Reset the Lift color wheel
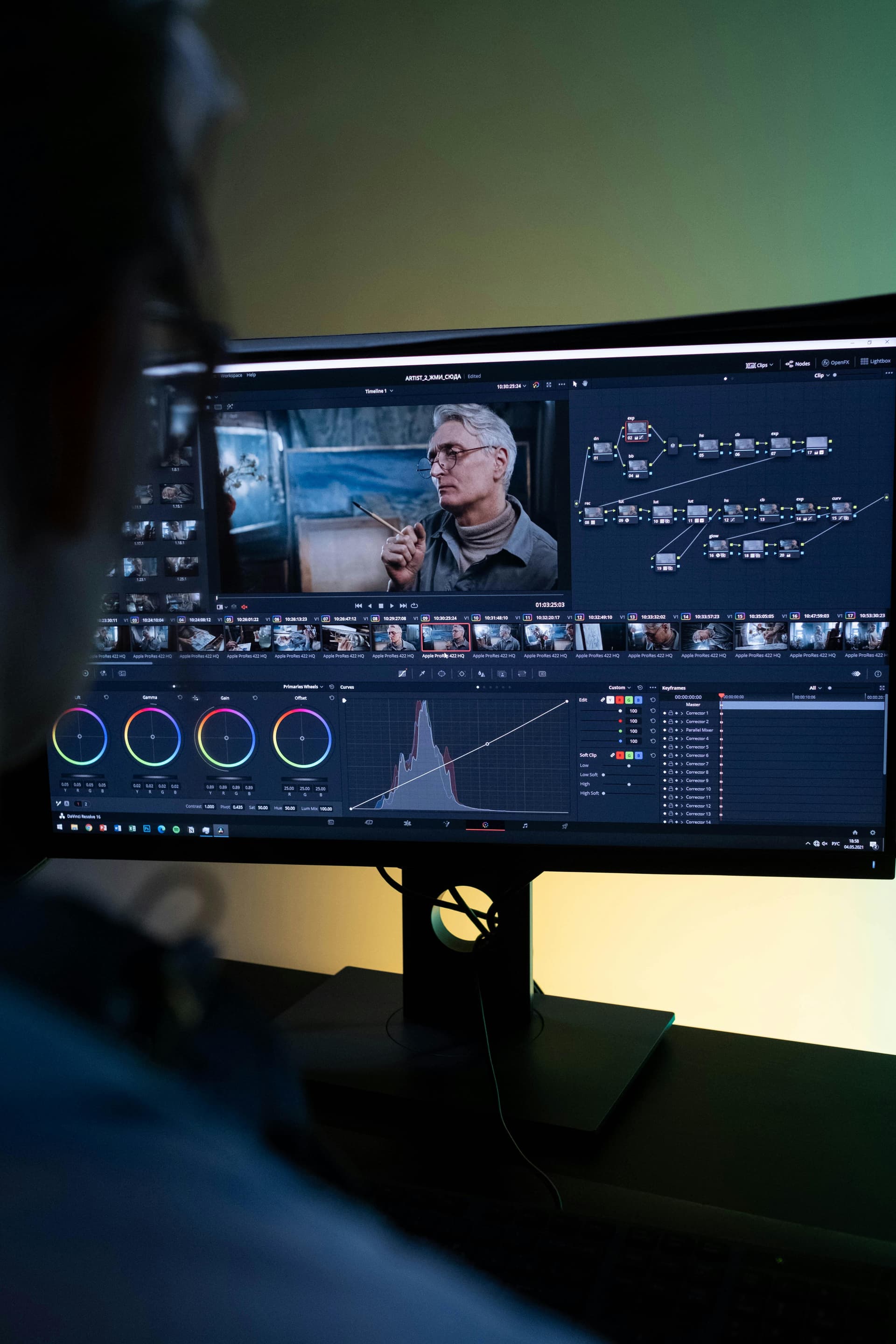Screen dimensions: 896x1344 click(x=106, y=698)
